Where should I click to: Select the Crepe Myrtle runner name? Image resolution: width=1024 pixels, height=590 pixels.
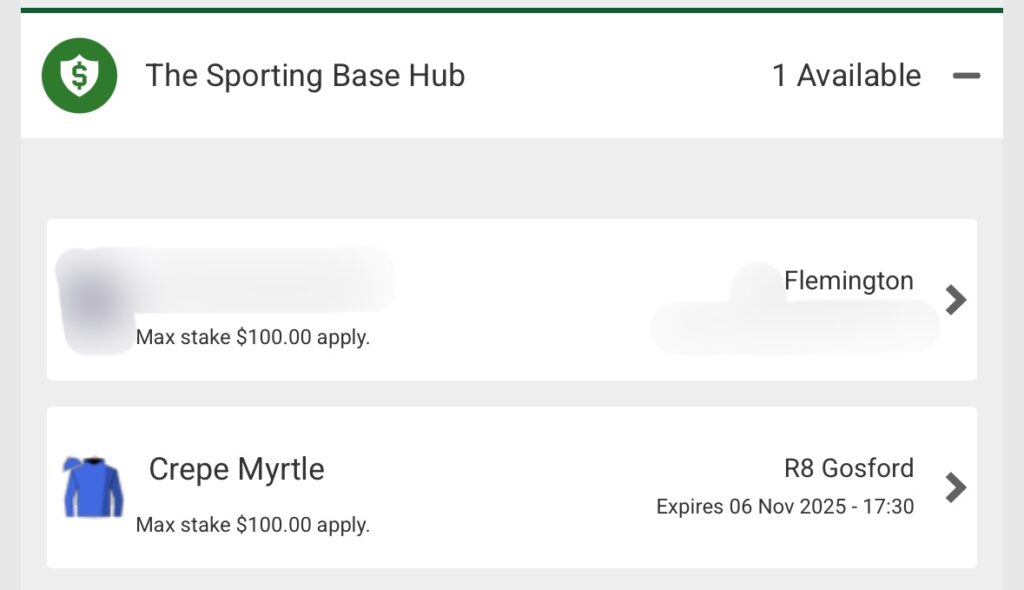[x=237, y=469]
